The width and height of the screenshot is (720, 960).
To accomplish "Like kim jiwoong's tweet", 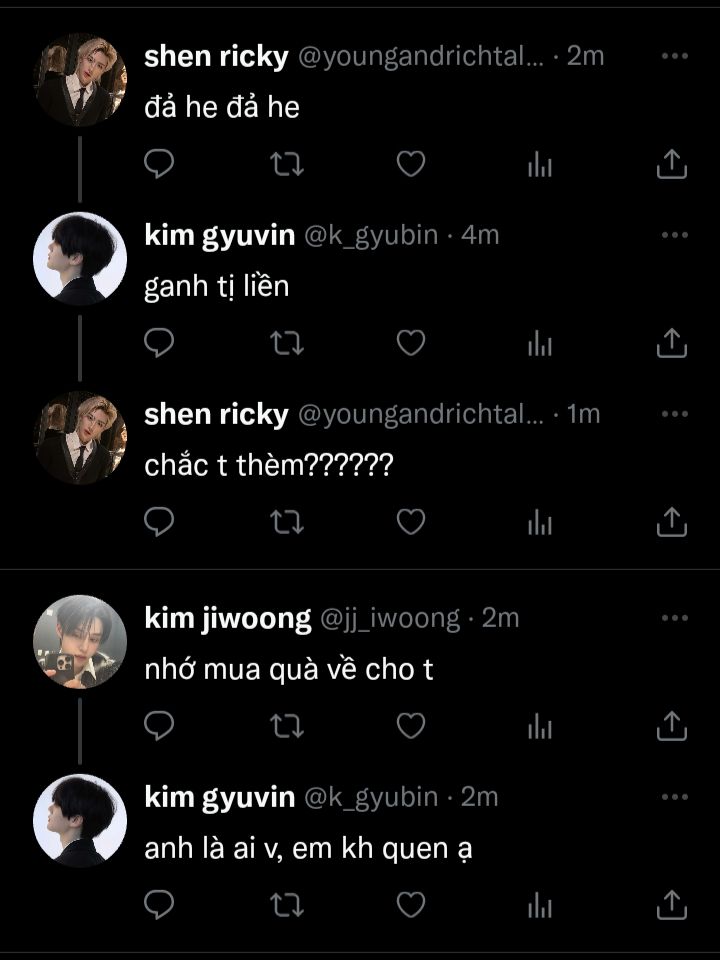I will (x=411, y=726).
